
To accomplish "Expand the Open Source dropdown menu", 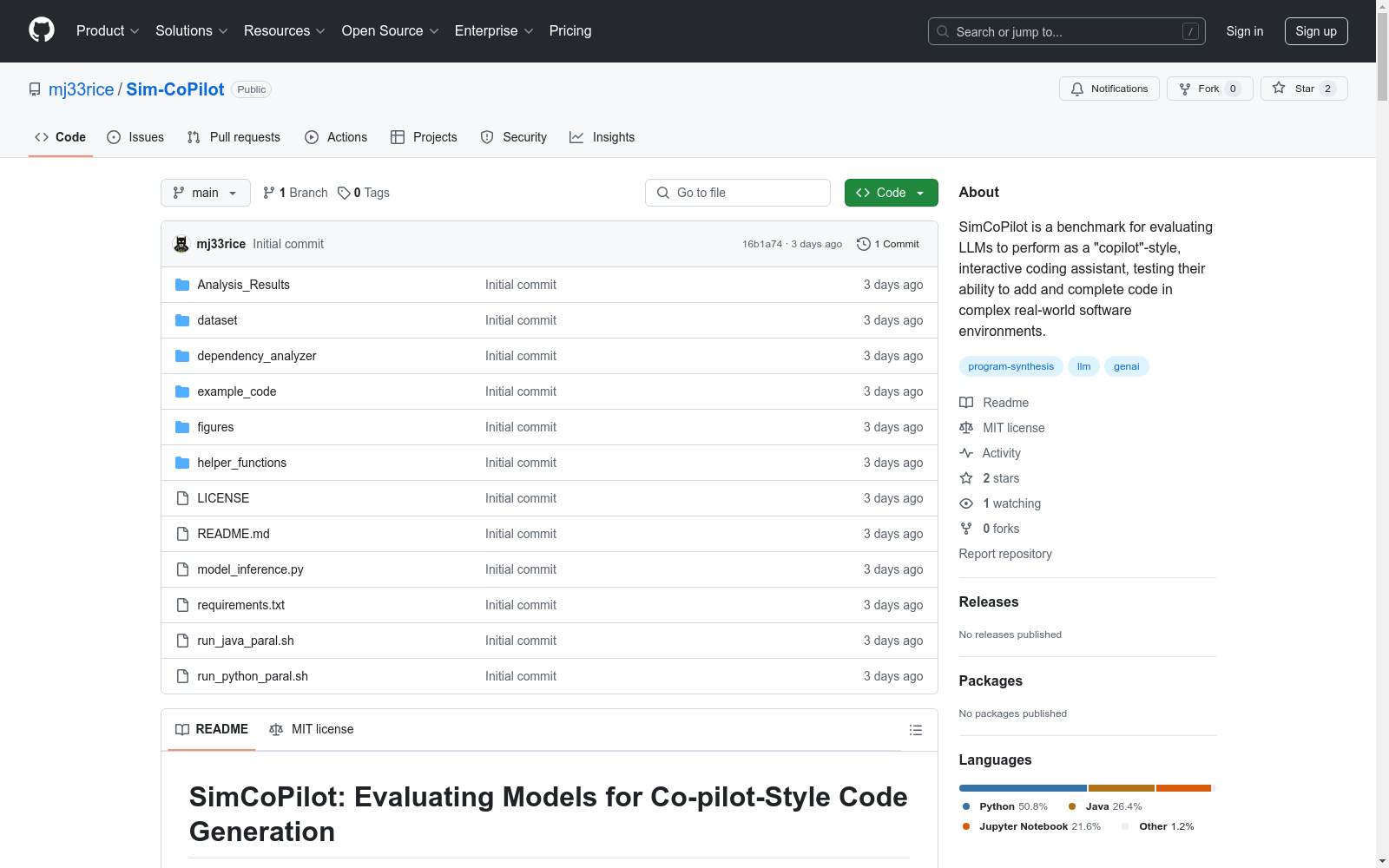I will pyautogui.click(x=391, y=31).
